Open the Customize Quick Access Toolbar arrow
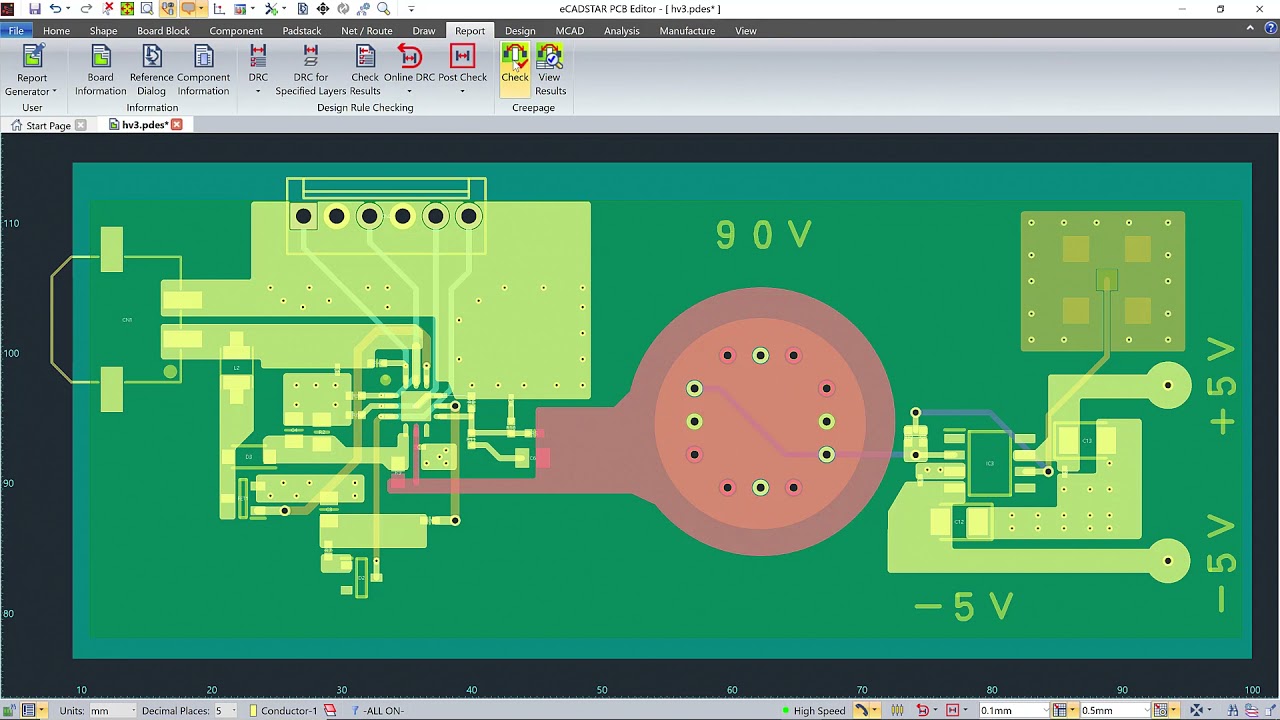The height and width of the screenshot is (720, 1280). point(411,9)
